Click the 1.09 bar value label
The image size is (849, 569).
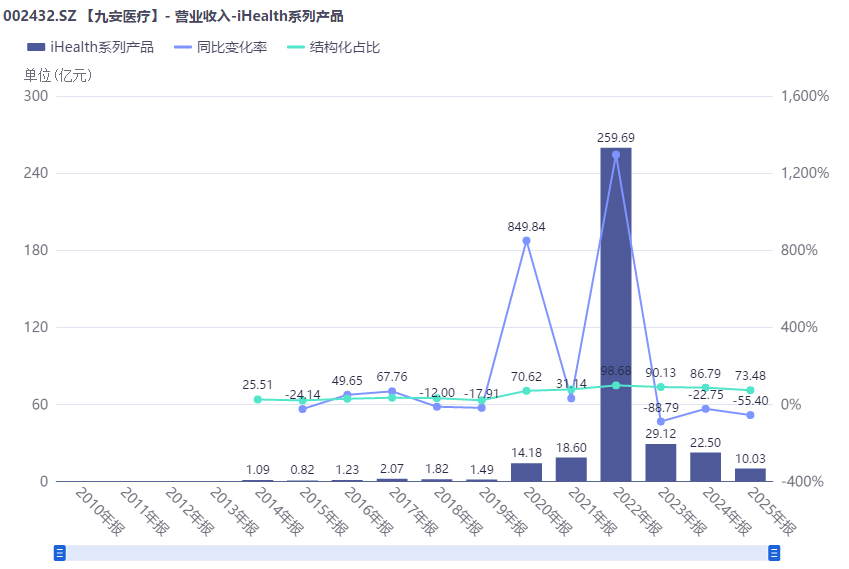pos(258,469)
